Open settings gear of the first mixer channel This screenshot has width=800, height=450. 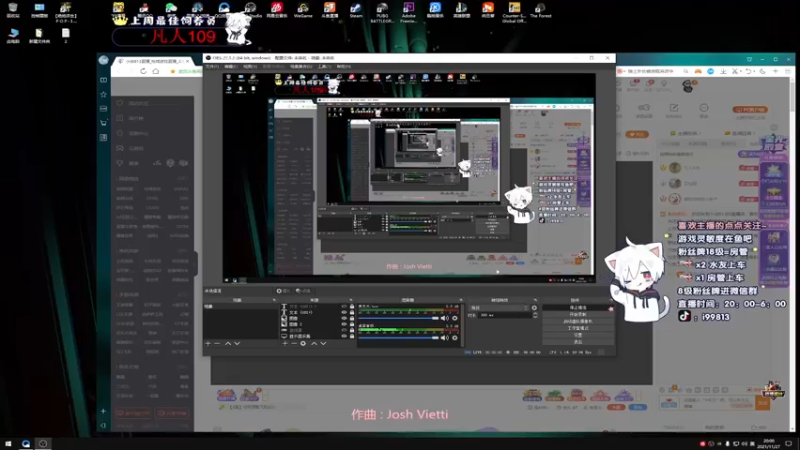click(455, 318)
